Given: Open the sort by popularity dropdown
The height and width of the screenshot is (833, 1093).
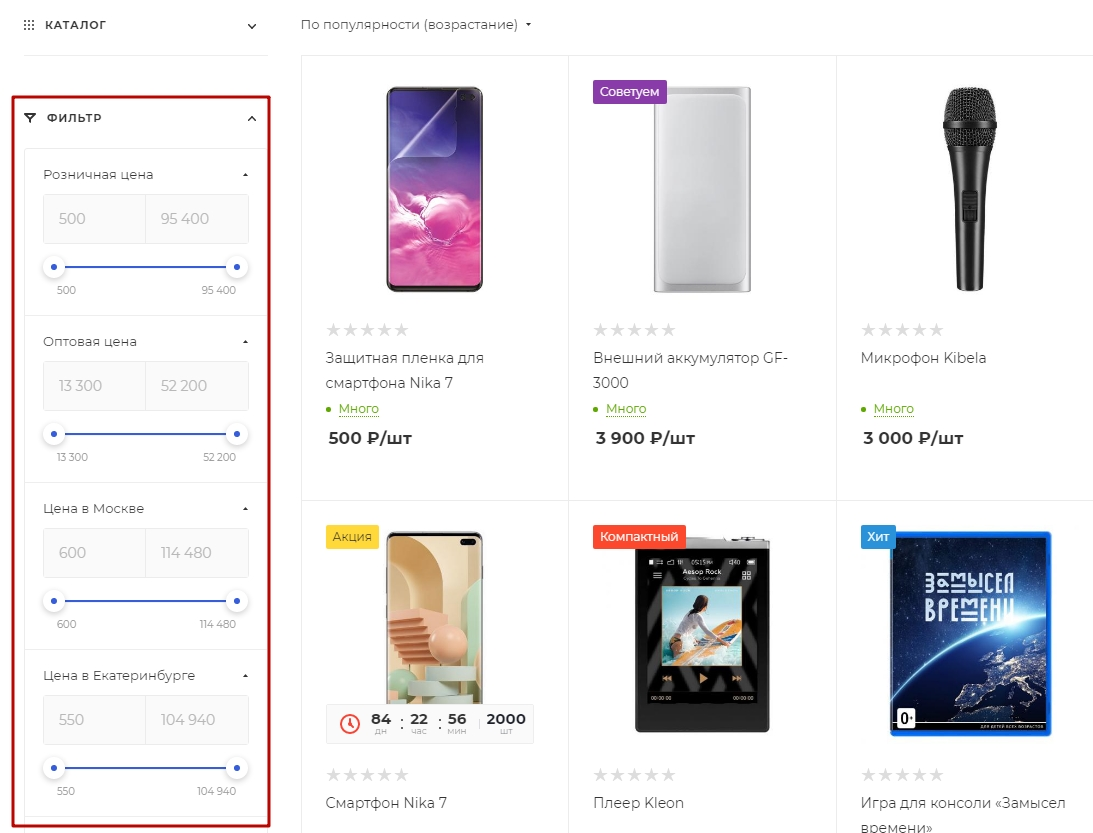Looking at the screenshot, I should pos(416,25).
